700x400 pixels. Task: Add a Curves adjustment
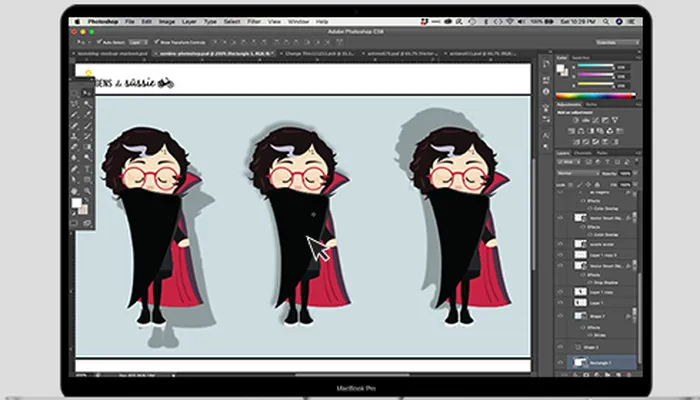595,120
